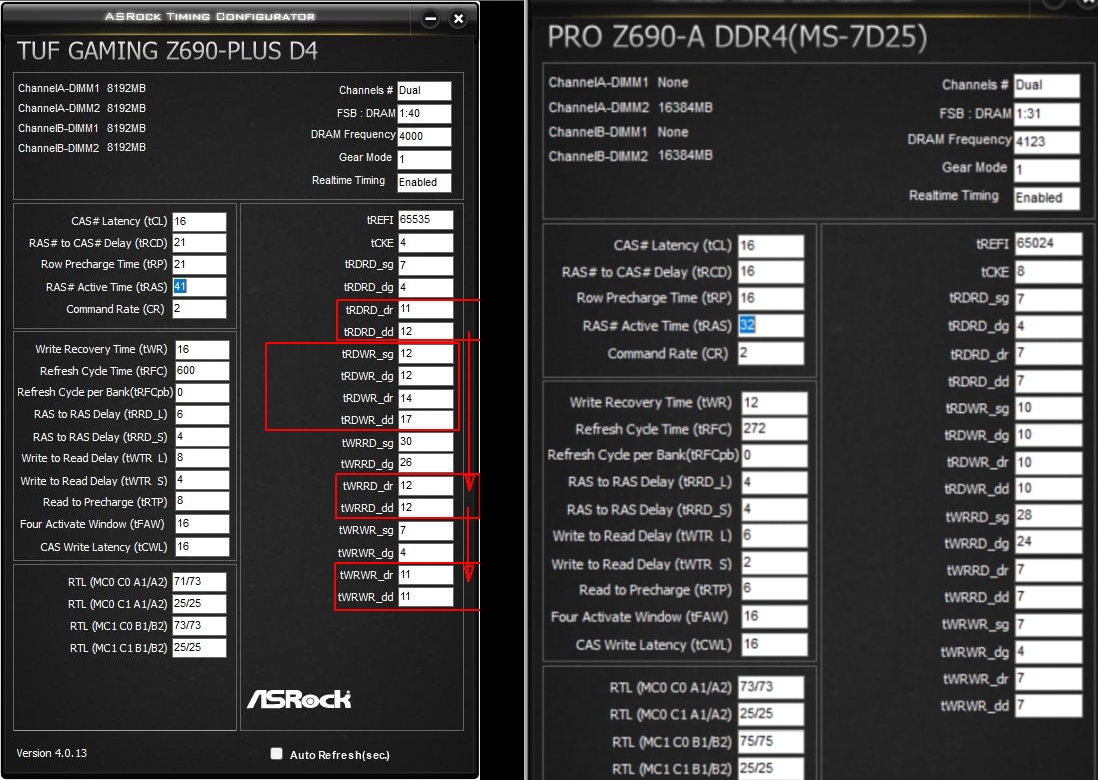Select tRAS field showing 32 in PRO Z690-A
Image resolution: width=1098 pixels, height=780 pixels.
(x=771, y=326)
